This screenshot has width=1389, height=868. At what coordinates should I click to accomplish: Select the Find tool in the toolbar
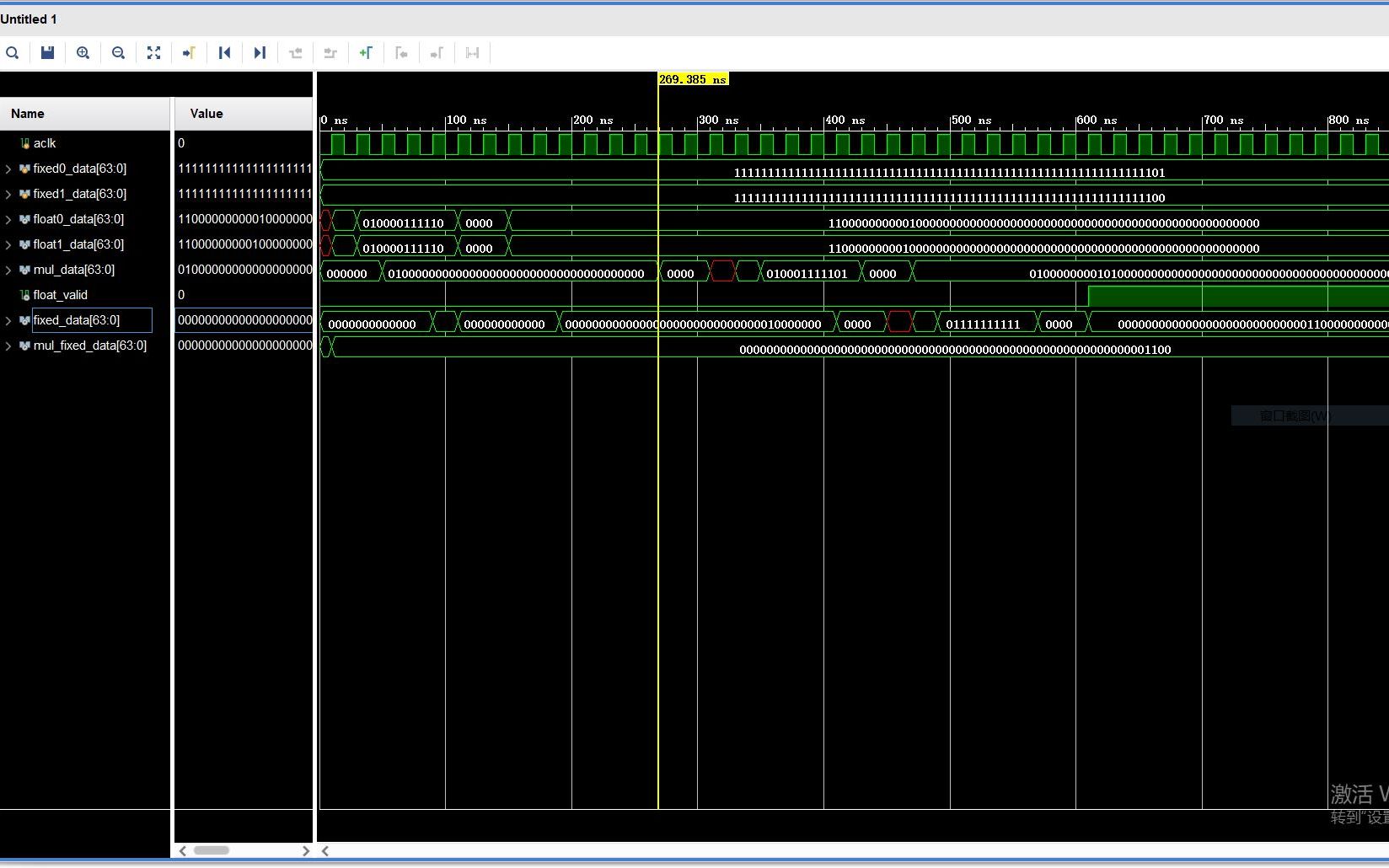tap(13, 52)
